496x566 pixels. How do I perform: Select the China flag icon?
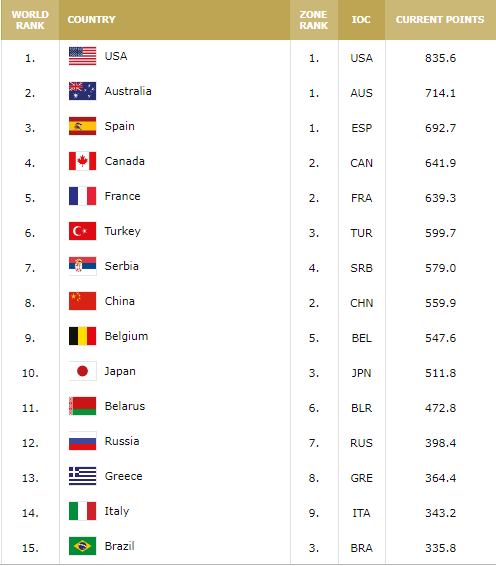click(x=82, y=301)
